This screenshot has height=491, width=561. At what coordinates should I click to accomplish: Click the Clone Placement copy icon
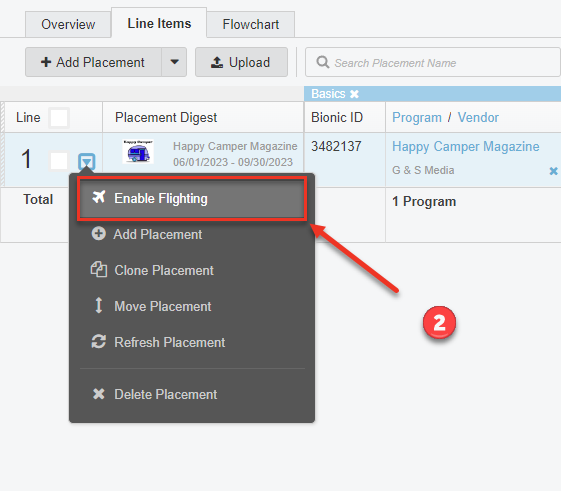point(99,269)
